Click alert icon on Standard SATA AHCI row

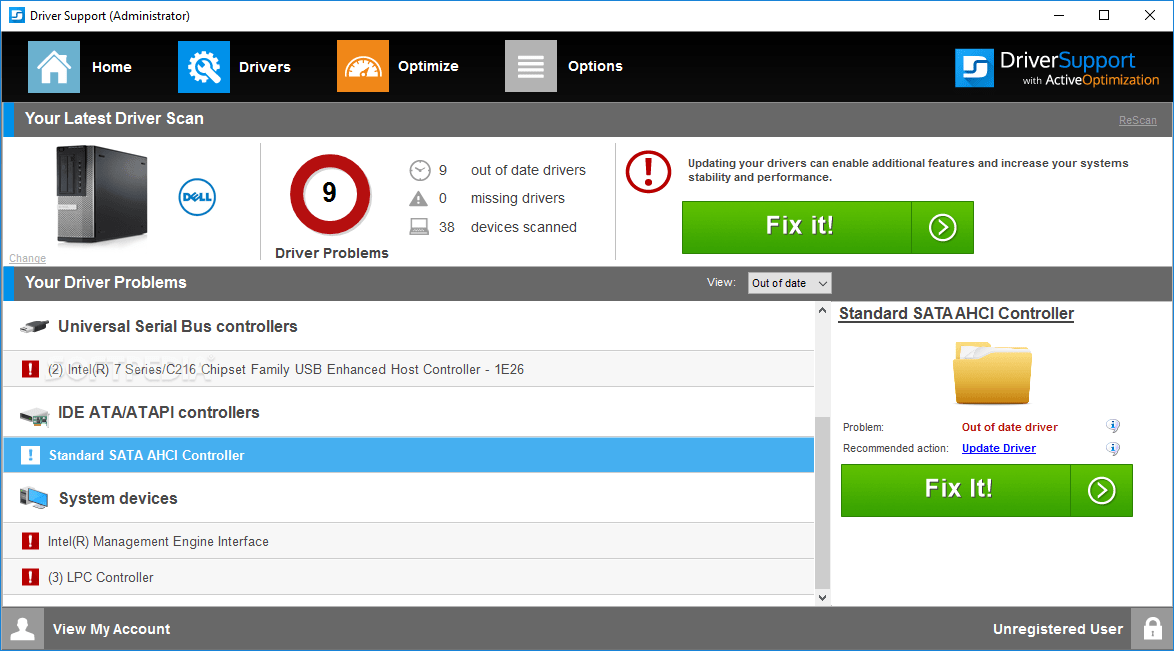[x=30, y=455]
